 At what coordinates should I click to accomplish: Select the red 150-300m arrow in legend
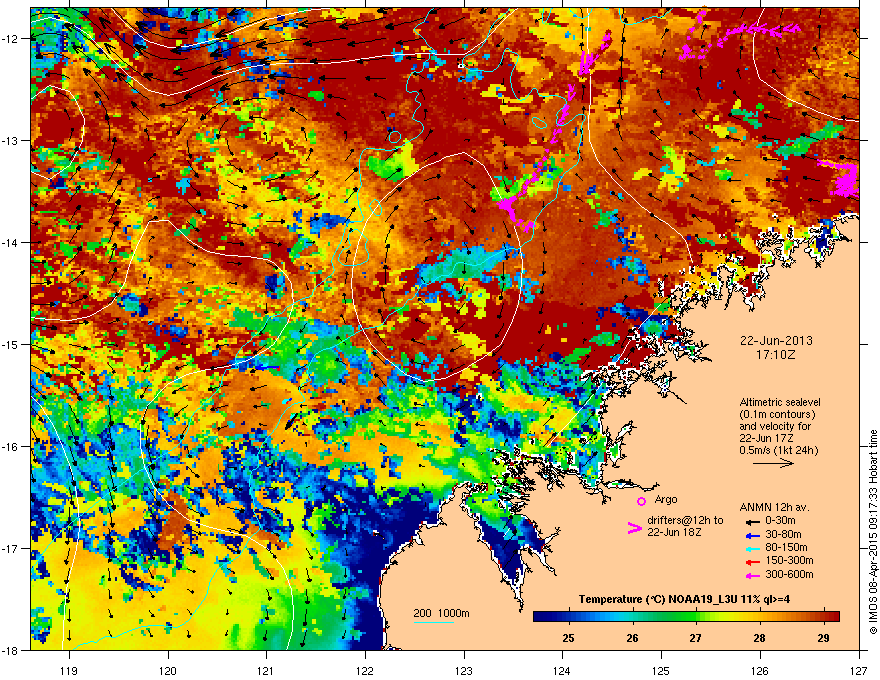753,562
